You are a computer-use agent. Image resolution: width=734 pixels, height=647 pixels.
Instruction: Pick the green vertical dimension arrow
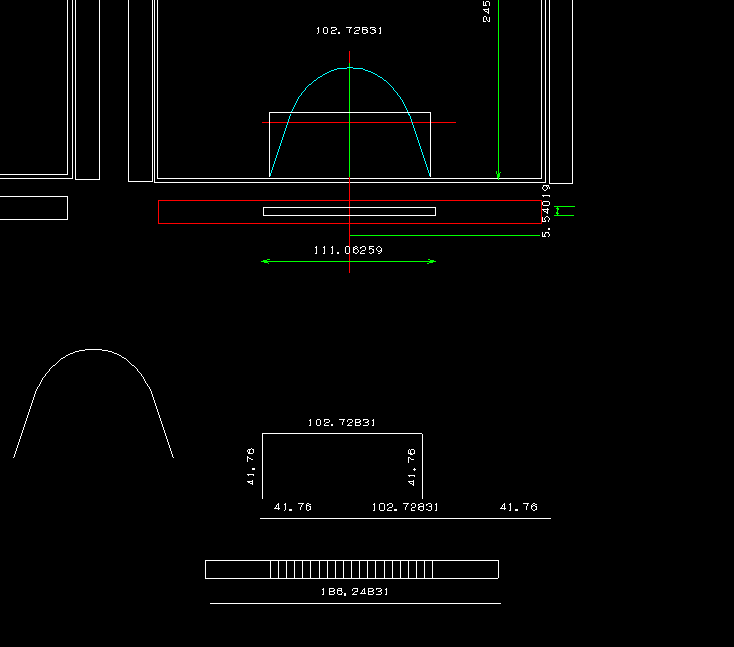[498, 90]
